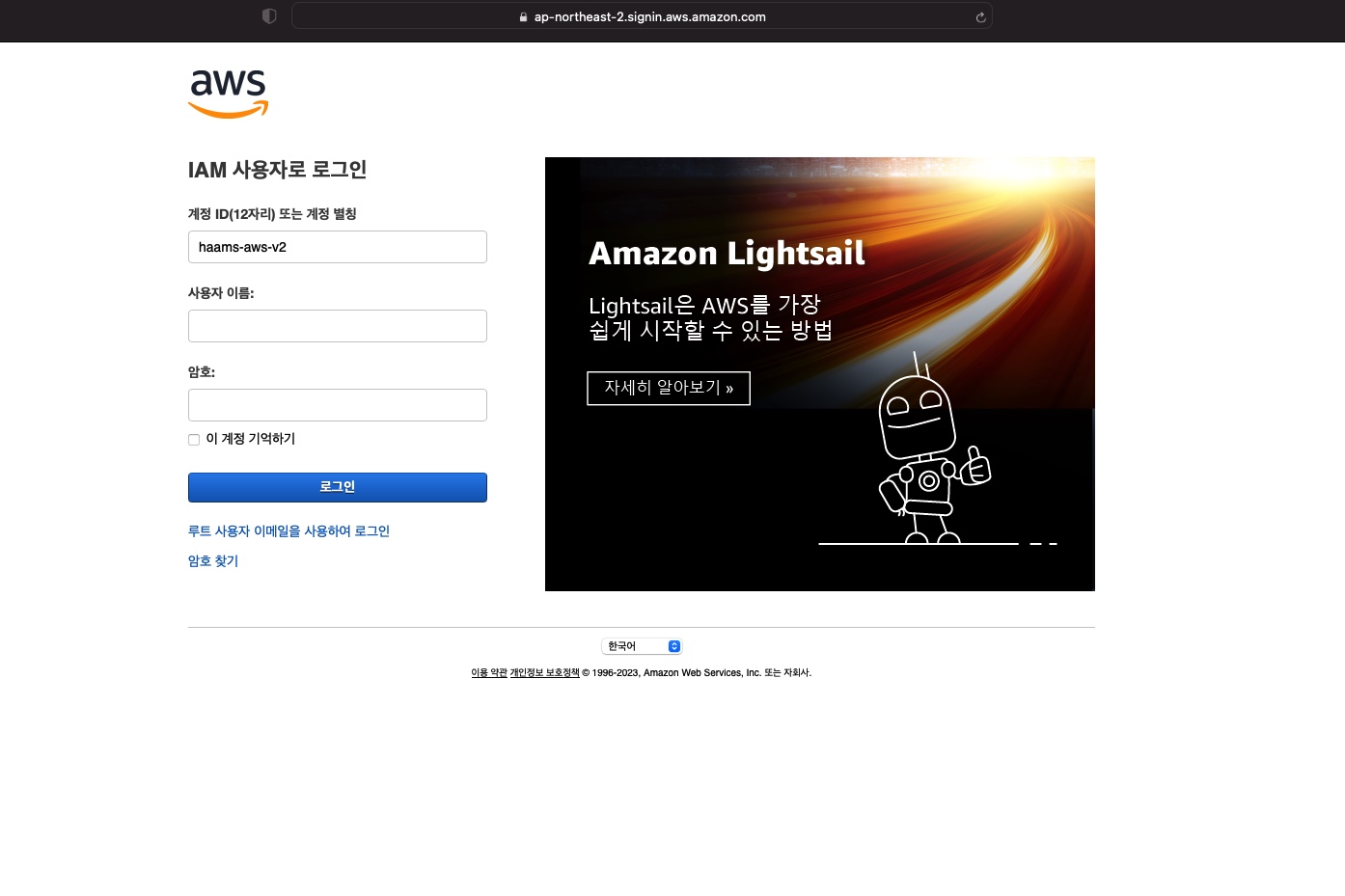Click the Lightsail은 AWS를 가장 banner subtitle
The width and height of the screenshot is (1345, 896).
[710, 317]
